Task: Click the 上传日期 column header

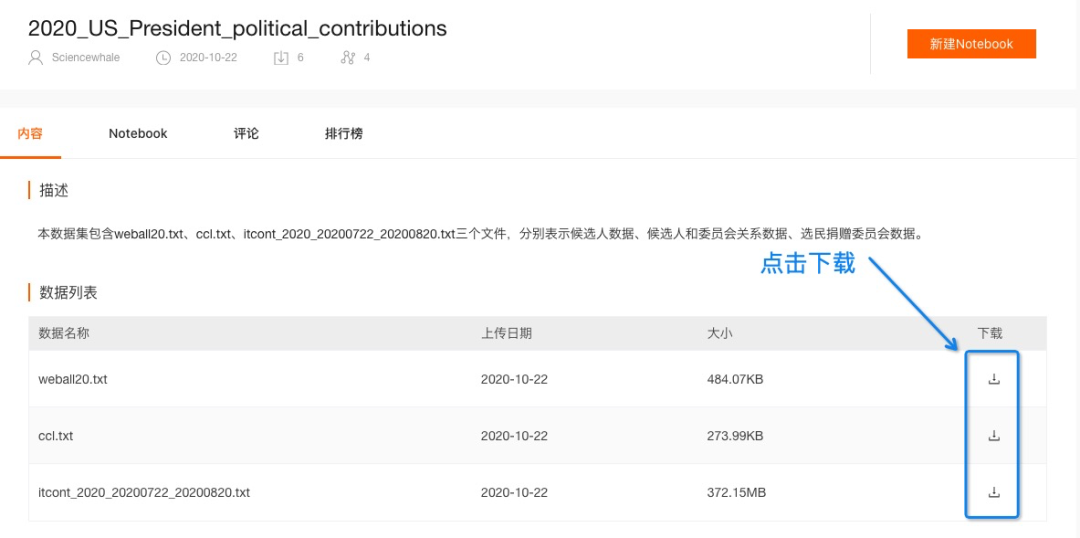Action: pyautogui.click(x=506, y=334)
